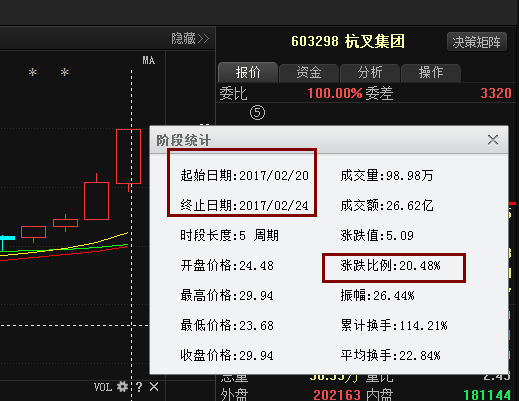Click the circled 5 level icon
This screenshot has width=519, height=401.
click(257, 113)
